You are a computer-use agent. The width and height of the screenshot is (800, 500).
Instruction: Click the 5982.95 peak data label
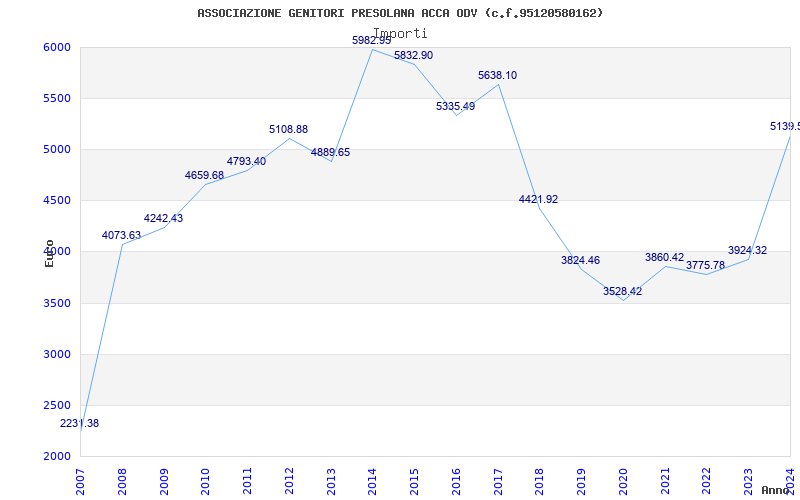point(371,40)
